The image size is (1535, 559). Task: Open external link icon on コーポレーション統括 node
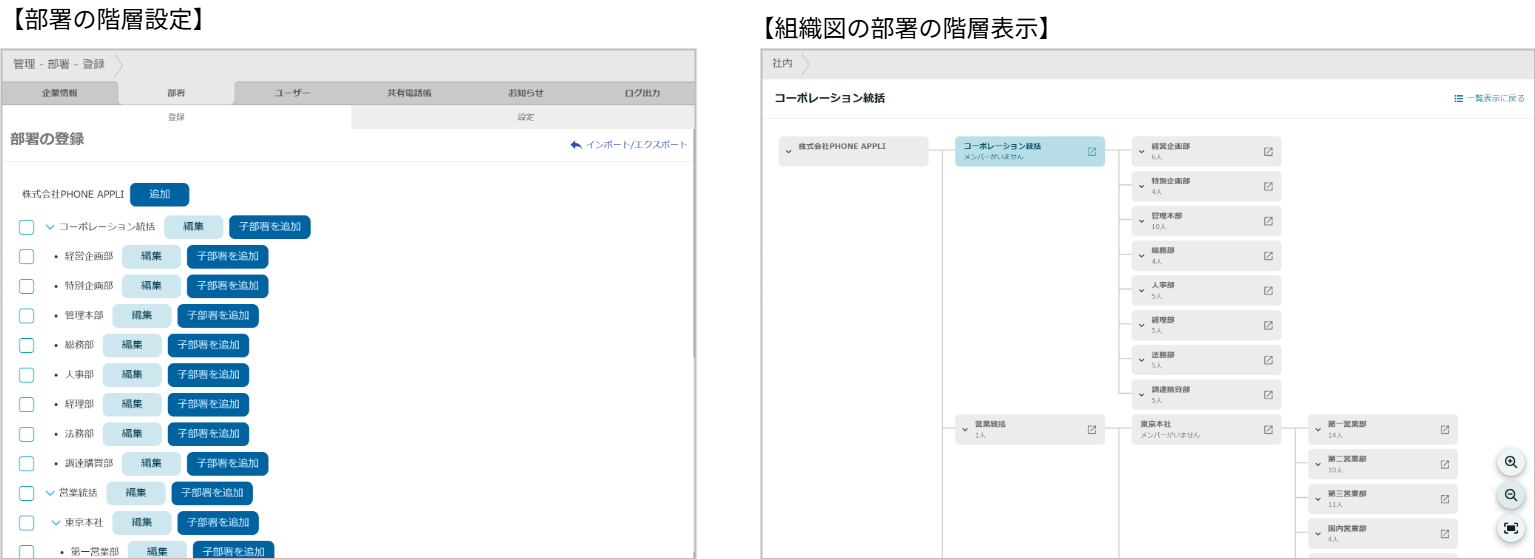coord(1092,152)
